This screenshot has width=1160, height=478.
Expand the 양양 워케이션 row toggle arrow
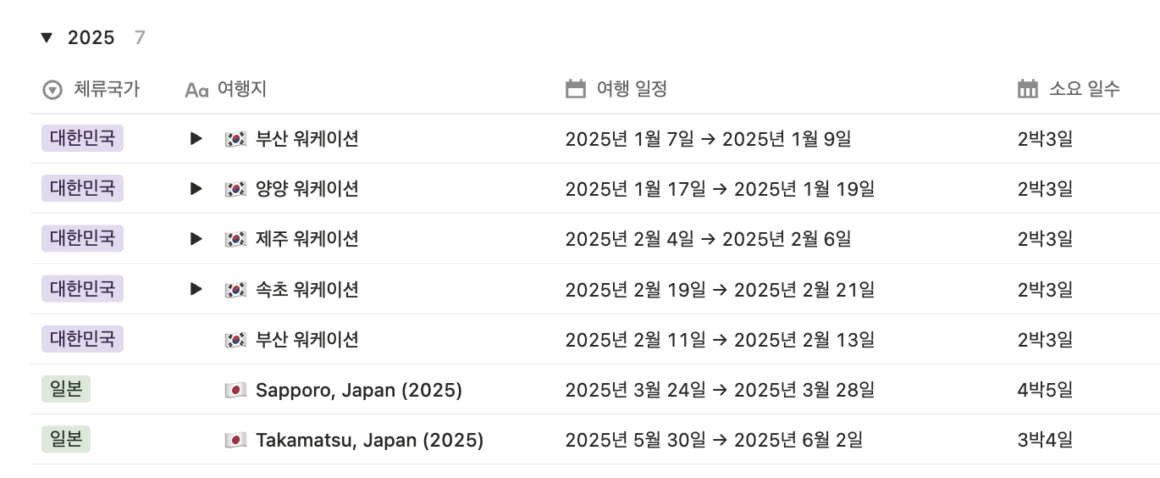[196, 189]
